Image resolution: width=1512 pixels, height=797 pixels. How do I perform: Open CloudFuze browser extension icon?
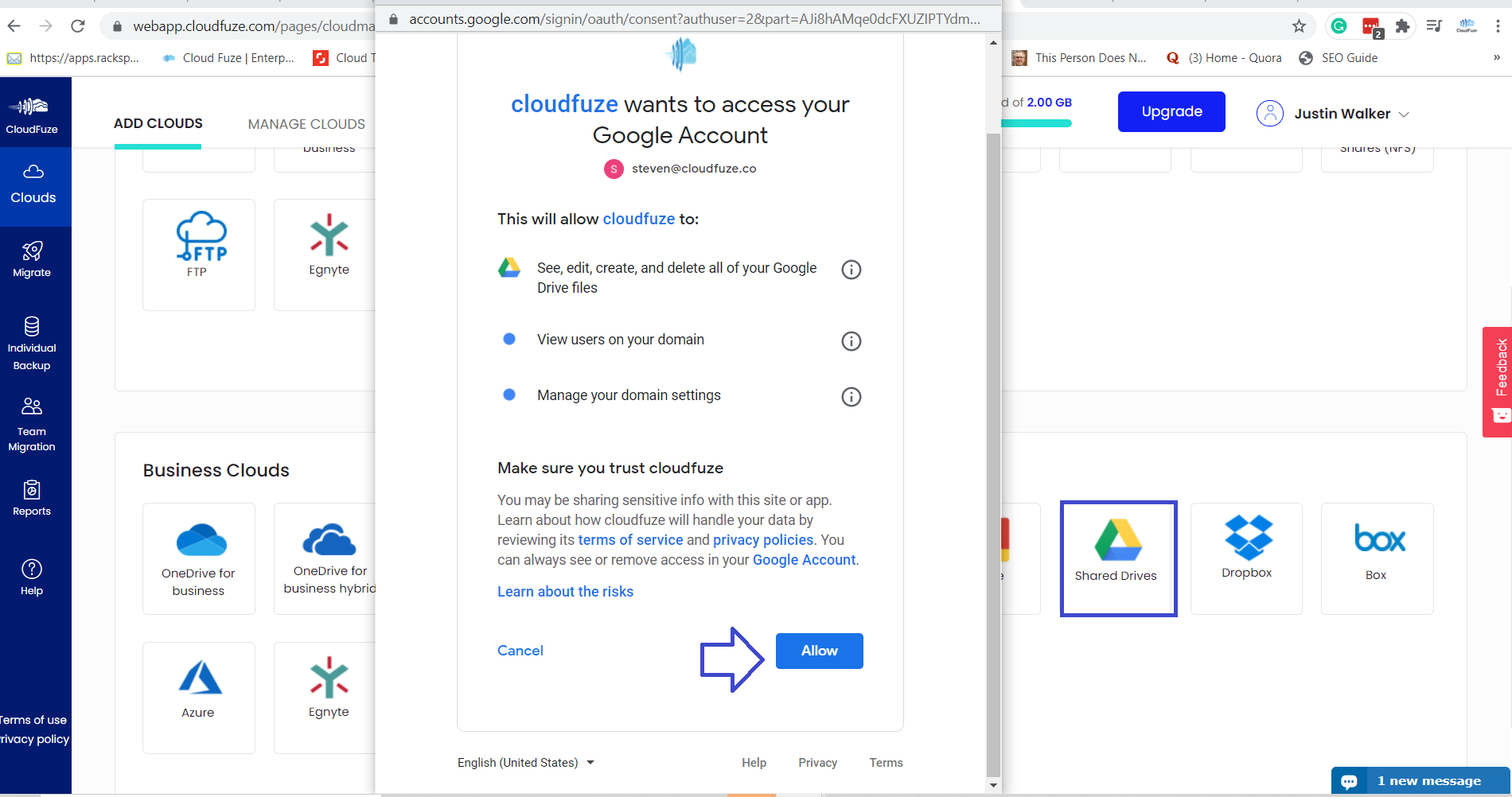1467,26
